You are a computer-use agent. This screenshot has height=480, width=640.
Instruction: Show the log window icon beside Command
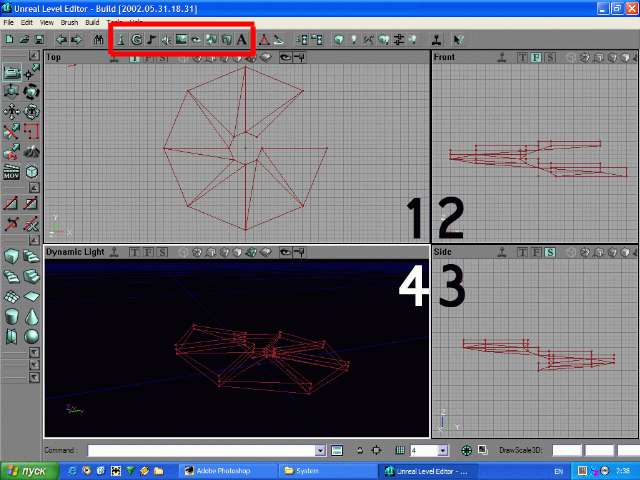pyautogui.click(x=337, y=451)
